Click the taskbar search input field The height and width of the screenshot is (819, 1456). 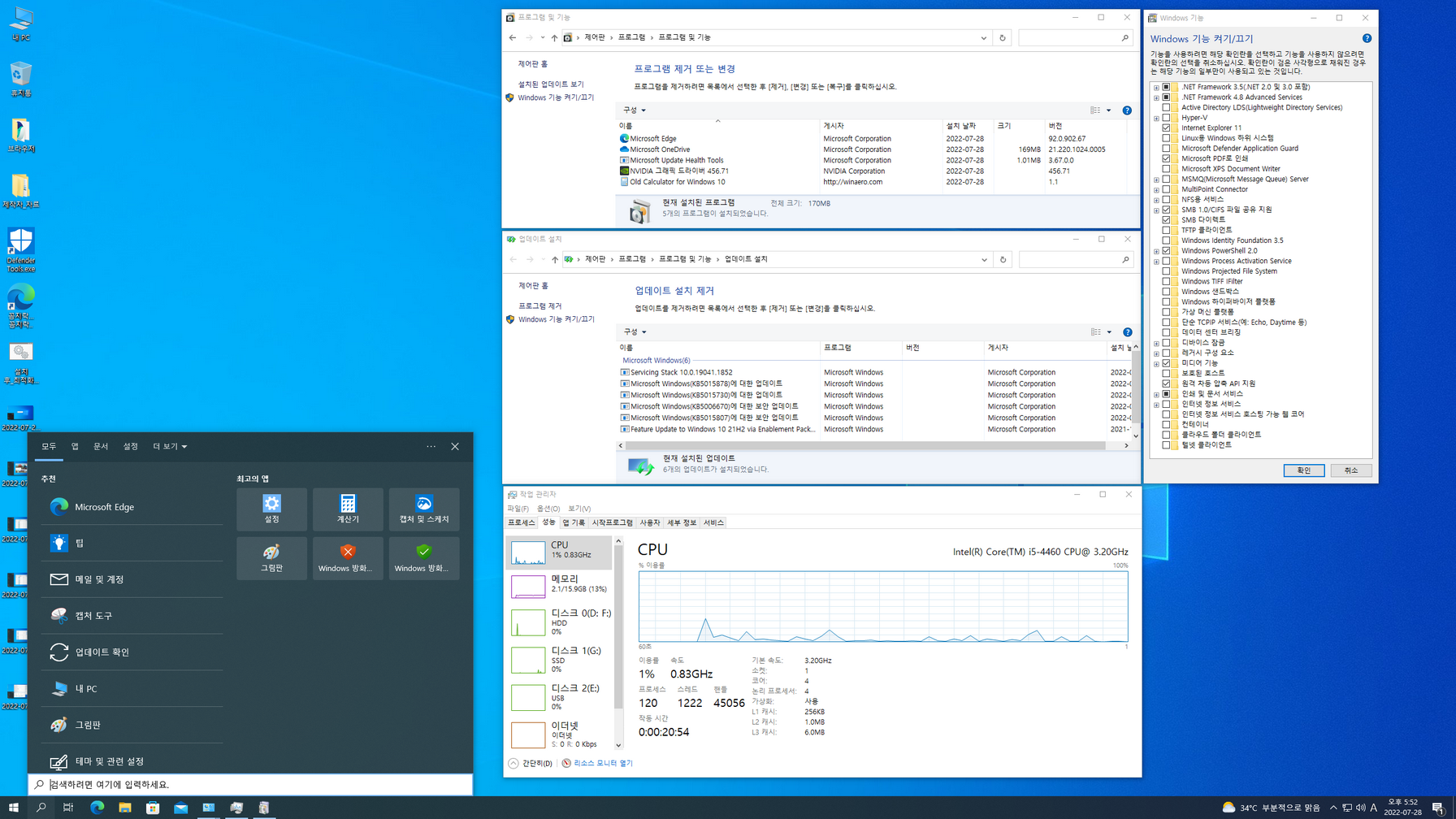[x=250, y=785]
